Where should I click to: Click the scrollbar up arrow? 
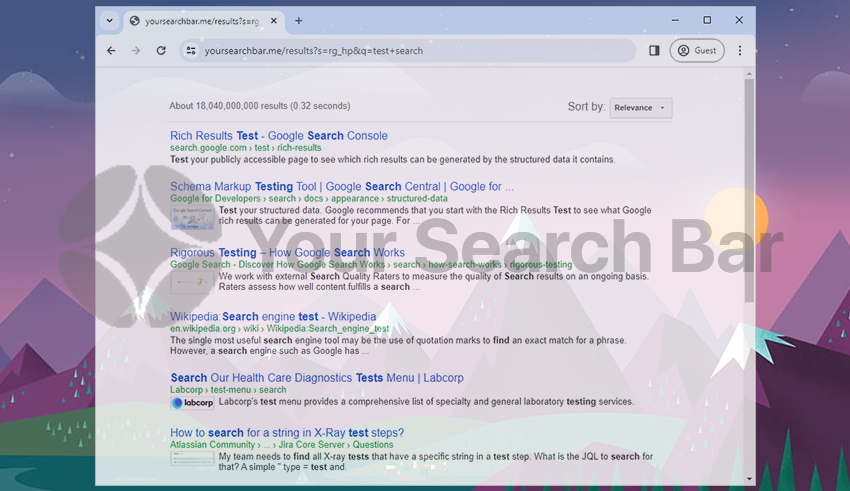749,74
